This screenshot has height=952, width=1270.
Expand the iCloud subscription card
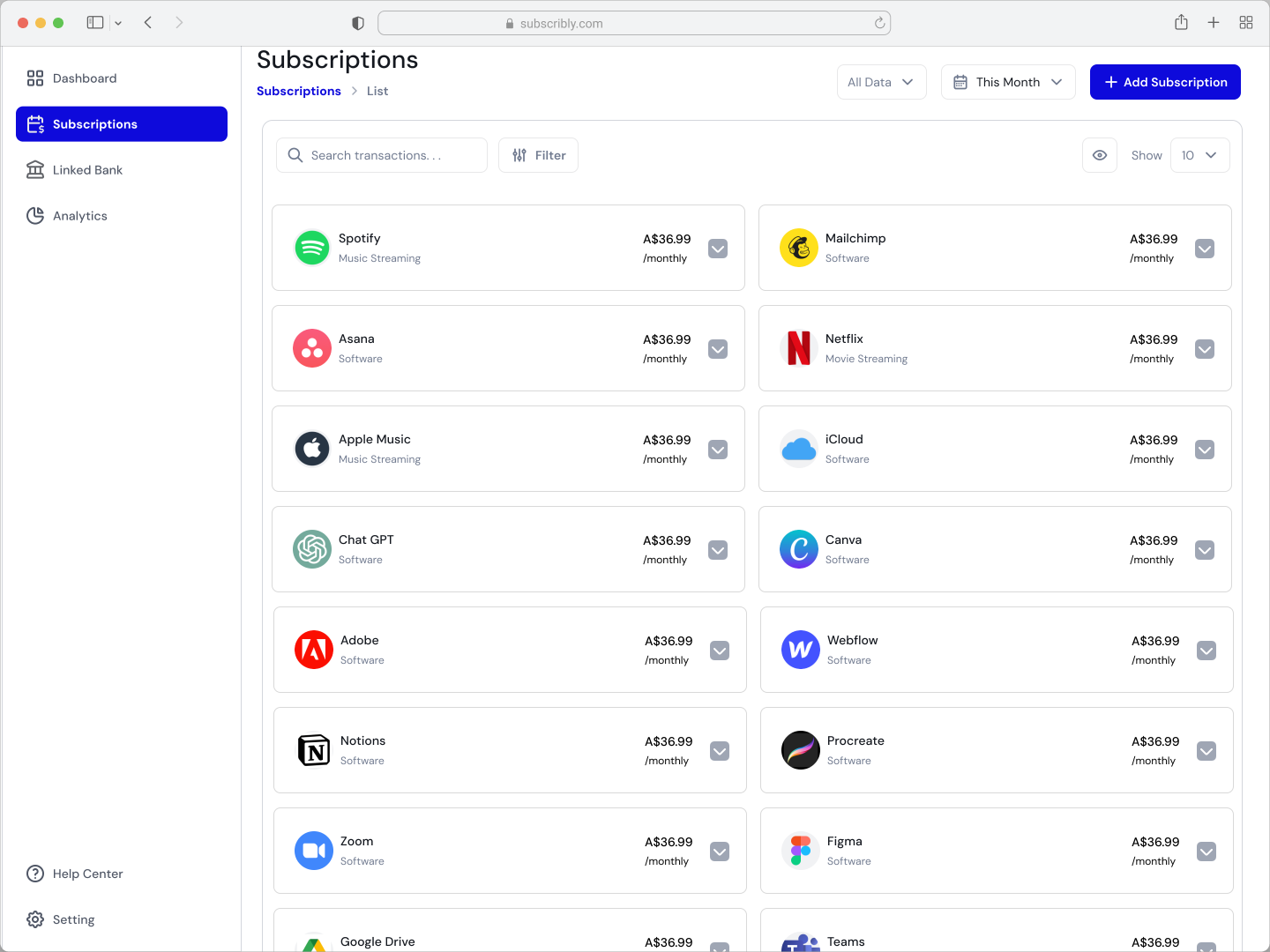point(1205,450)
